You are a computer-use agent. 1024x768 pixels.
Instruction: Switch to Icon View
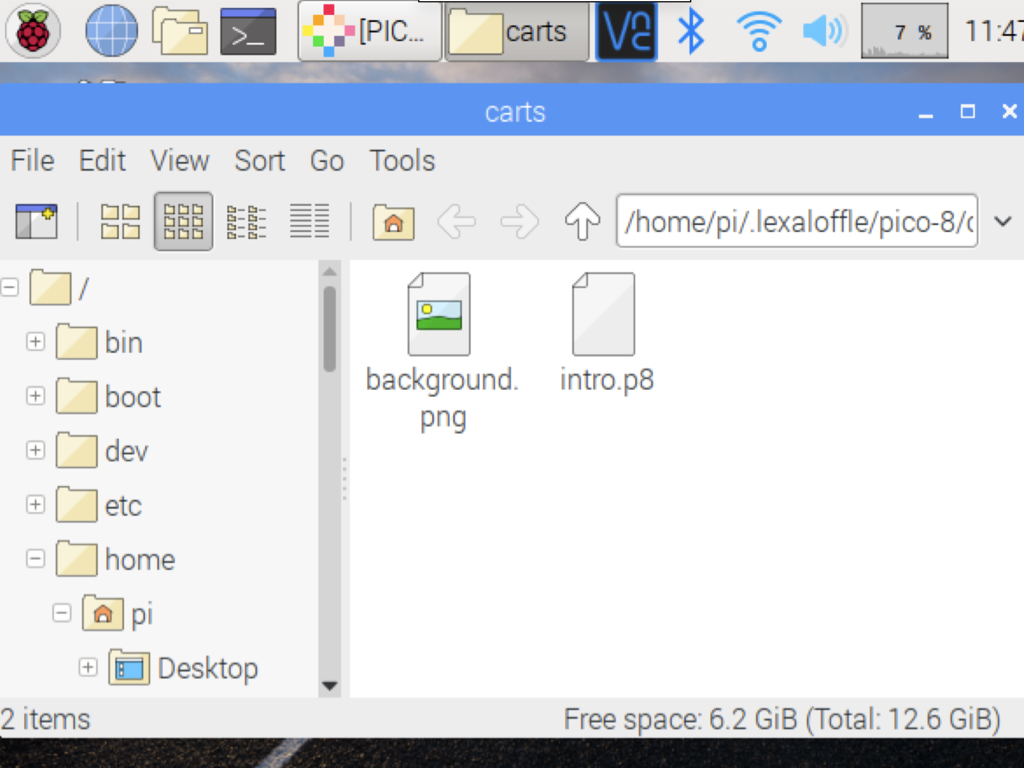120,221
